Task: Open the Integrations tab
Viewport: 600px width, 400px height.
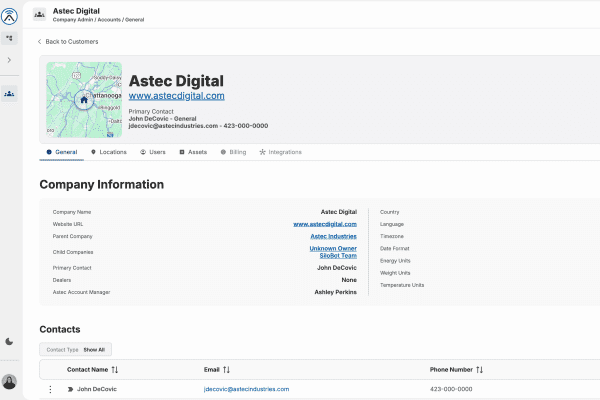Action: pyautogui.click(x=280, y=152)
